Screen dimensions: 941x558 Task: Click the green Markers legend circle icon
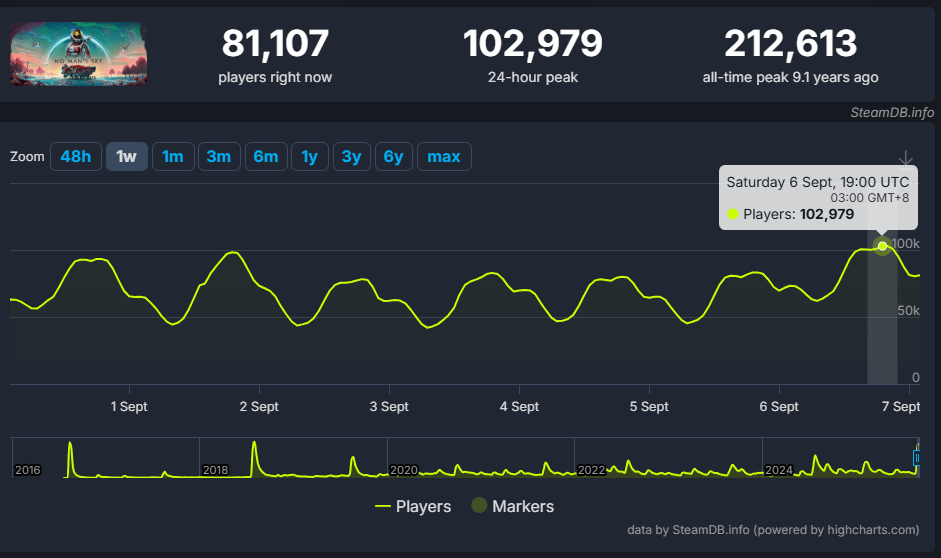(x=479, y=506)
